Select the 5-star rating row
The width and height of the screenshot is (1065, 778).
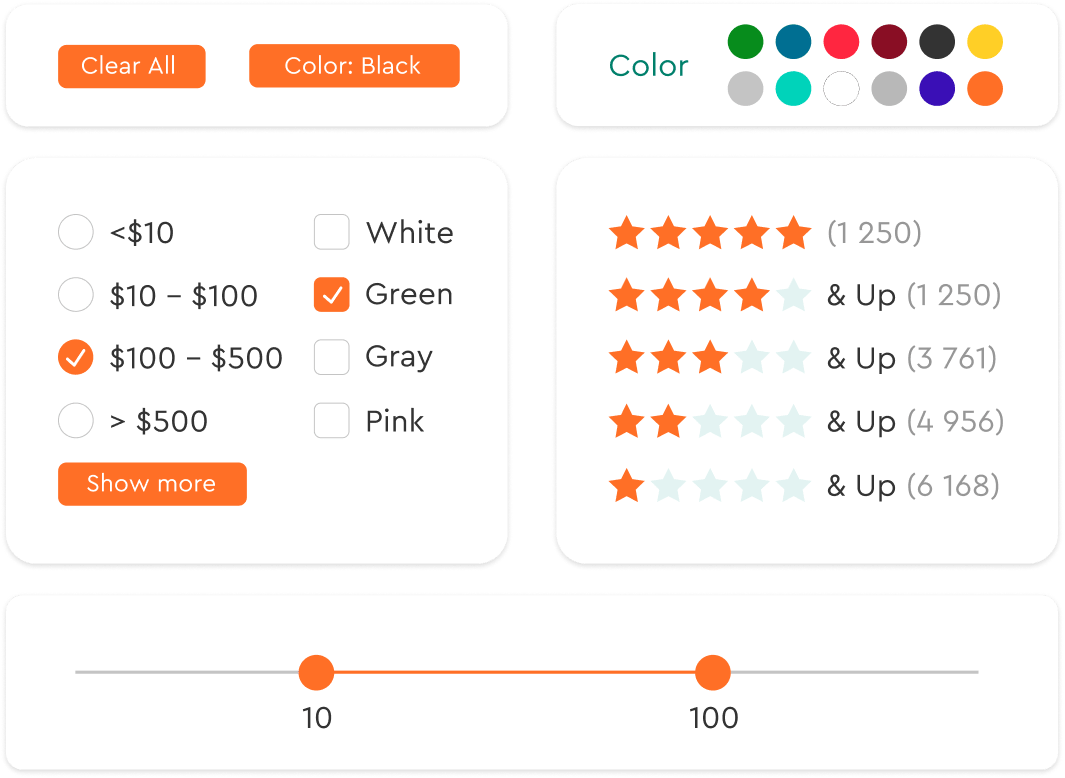710,233
